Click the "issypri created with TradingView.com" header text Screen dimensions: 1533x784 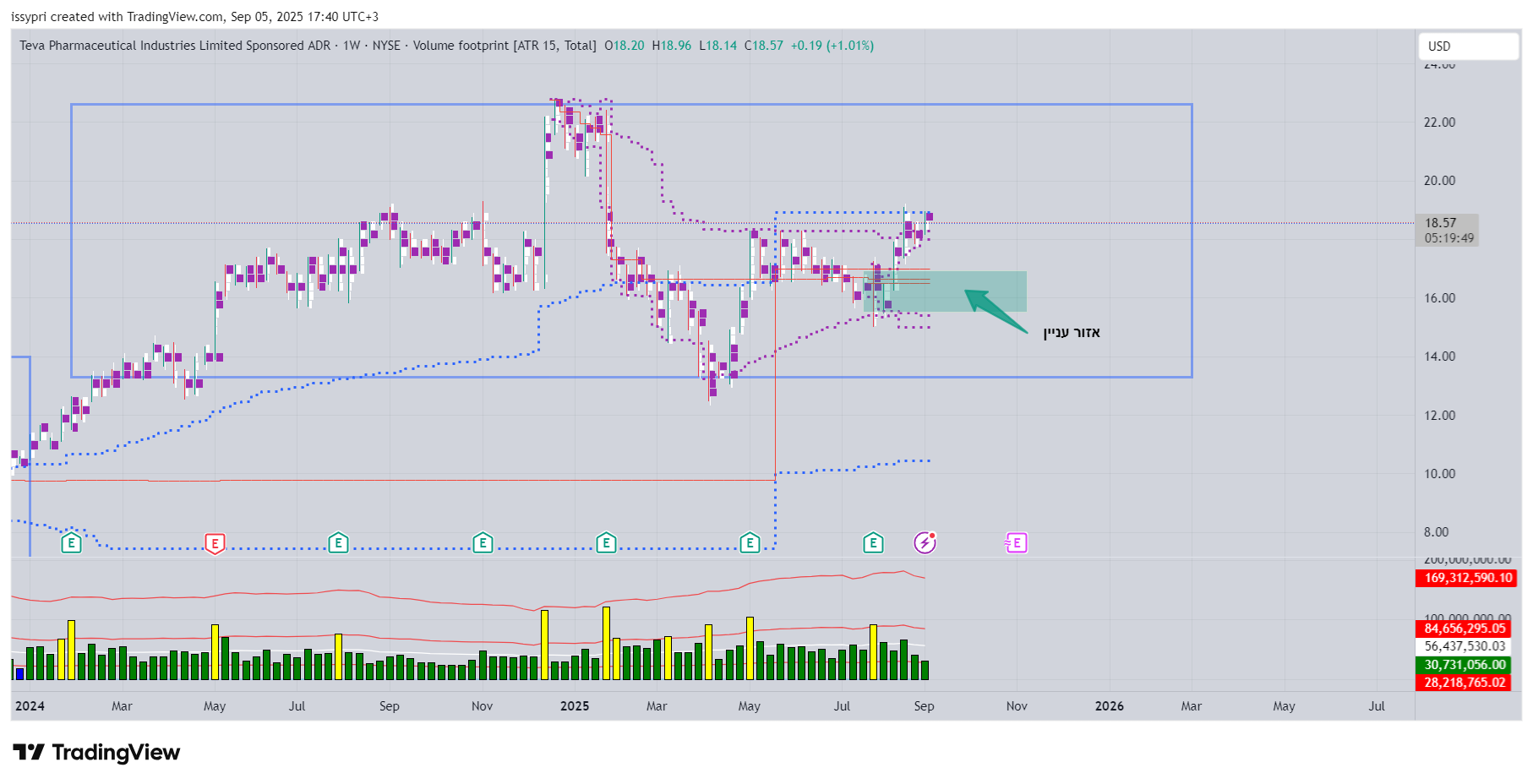[117, 17]
